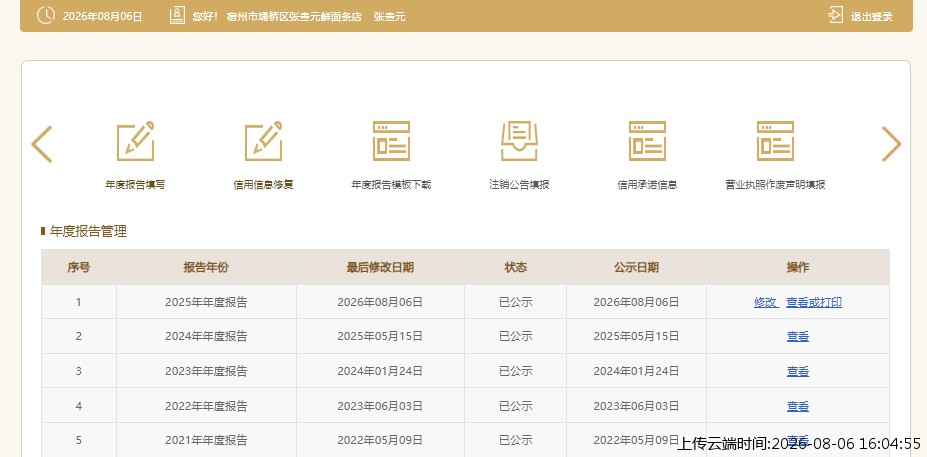The width and height of the screenshot is (927, 457).
Task: Click the 操作 column header
Action: click(x=798, y=267)
